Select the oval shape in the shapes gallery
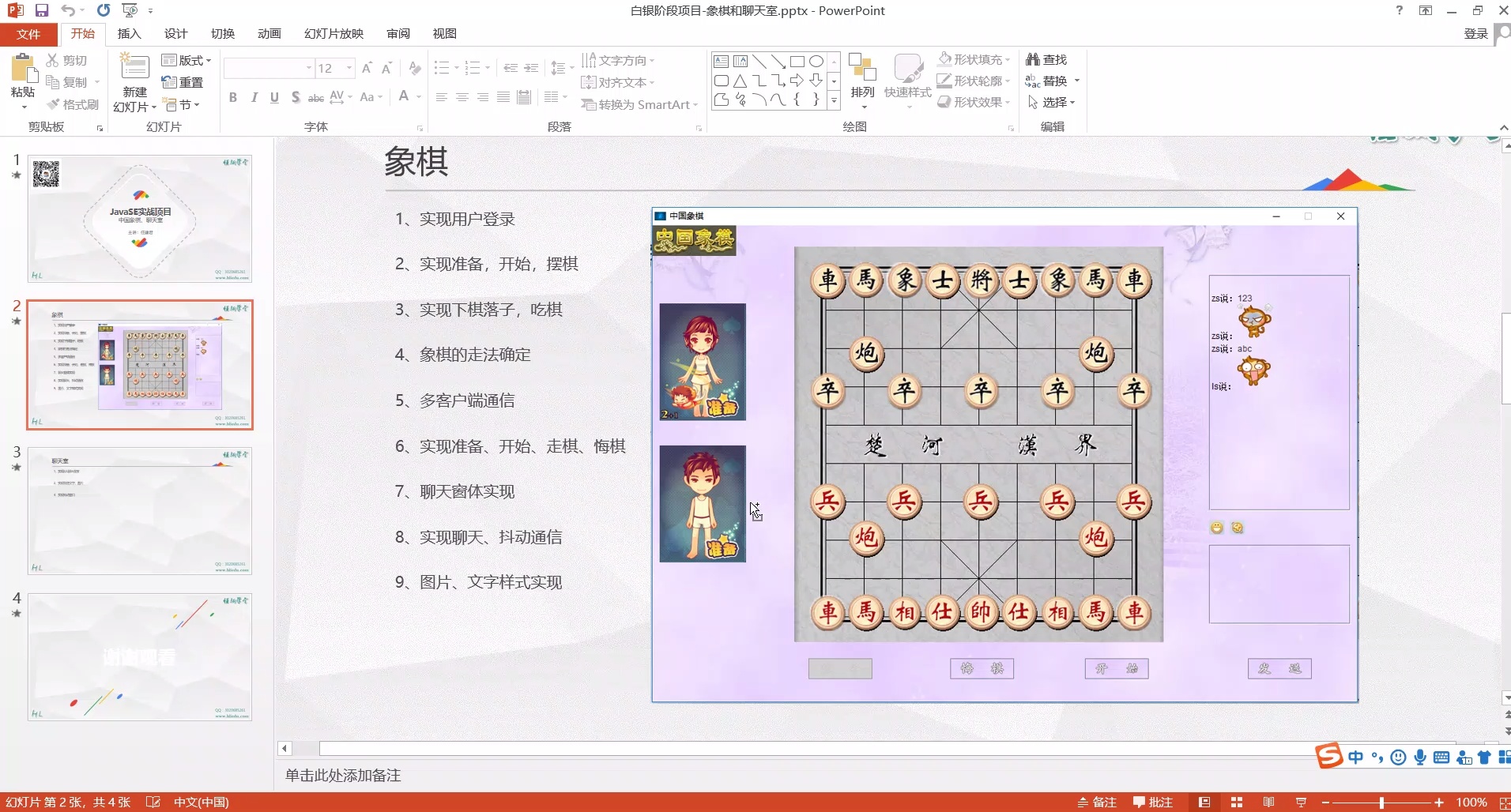 818,61
